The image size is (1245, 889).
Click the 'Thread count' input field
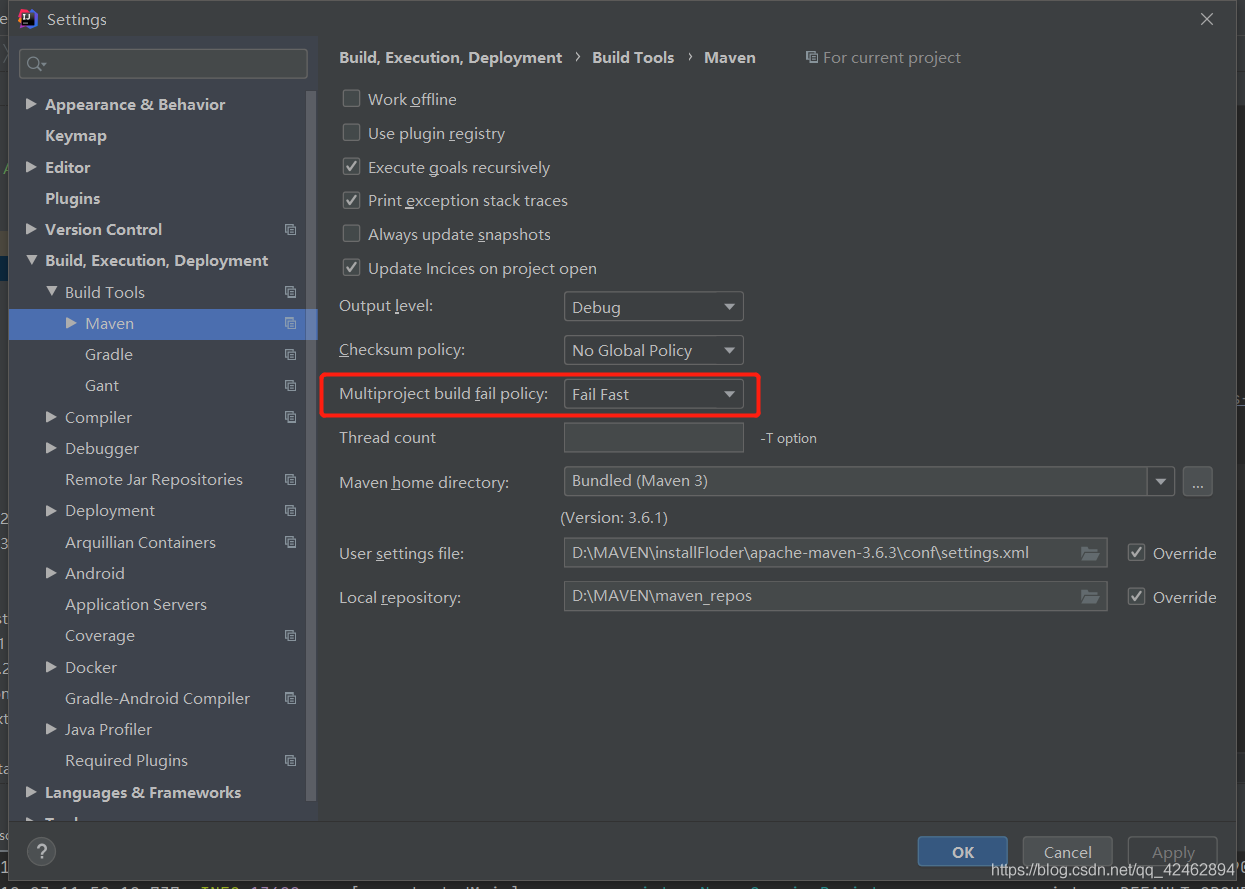(653, 437)
